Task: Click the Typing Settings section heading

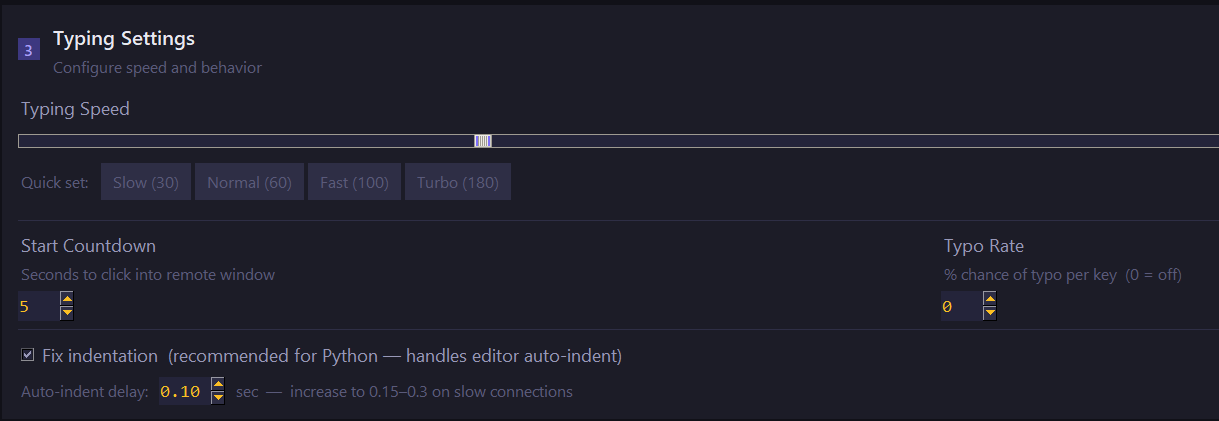Action: pos(124,39)
